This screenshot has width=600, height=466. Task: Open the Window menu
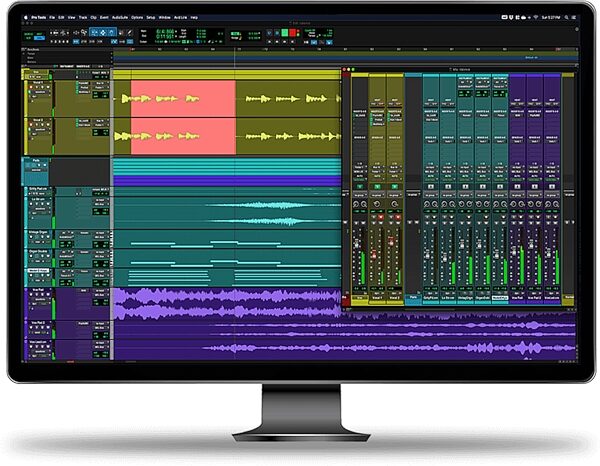click(165, 17)
